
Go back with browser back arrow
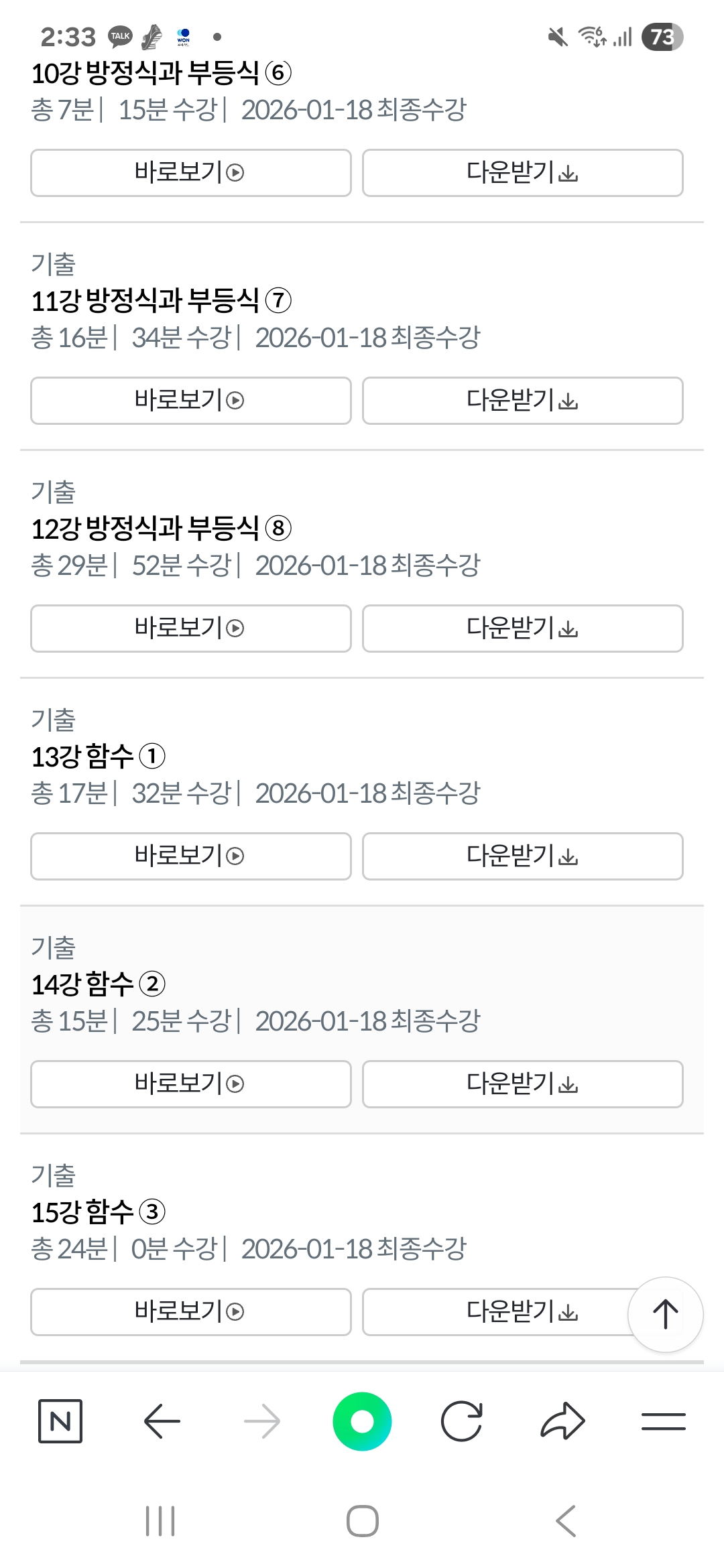click(x=162, y=1421)
